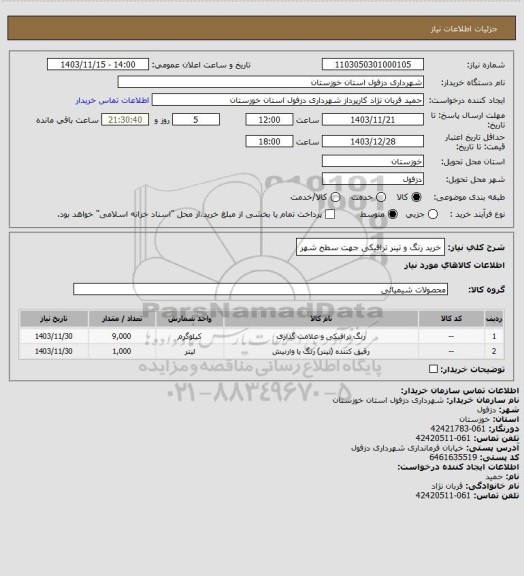Screen dimensions: 524x576
Task: Click the delivery city field دزفول
Action: pyautogui.click(x=373, y=179)
